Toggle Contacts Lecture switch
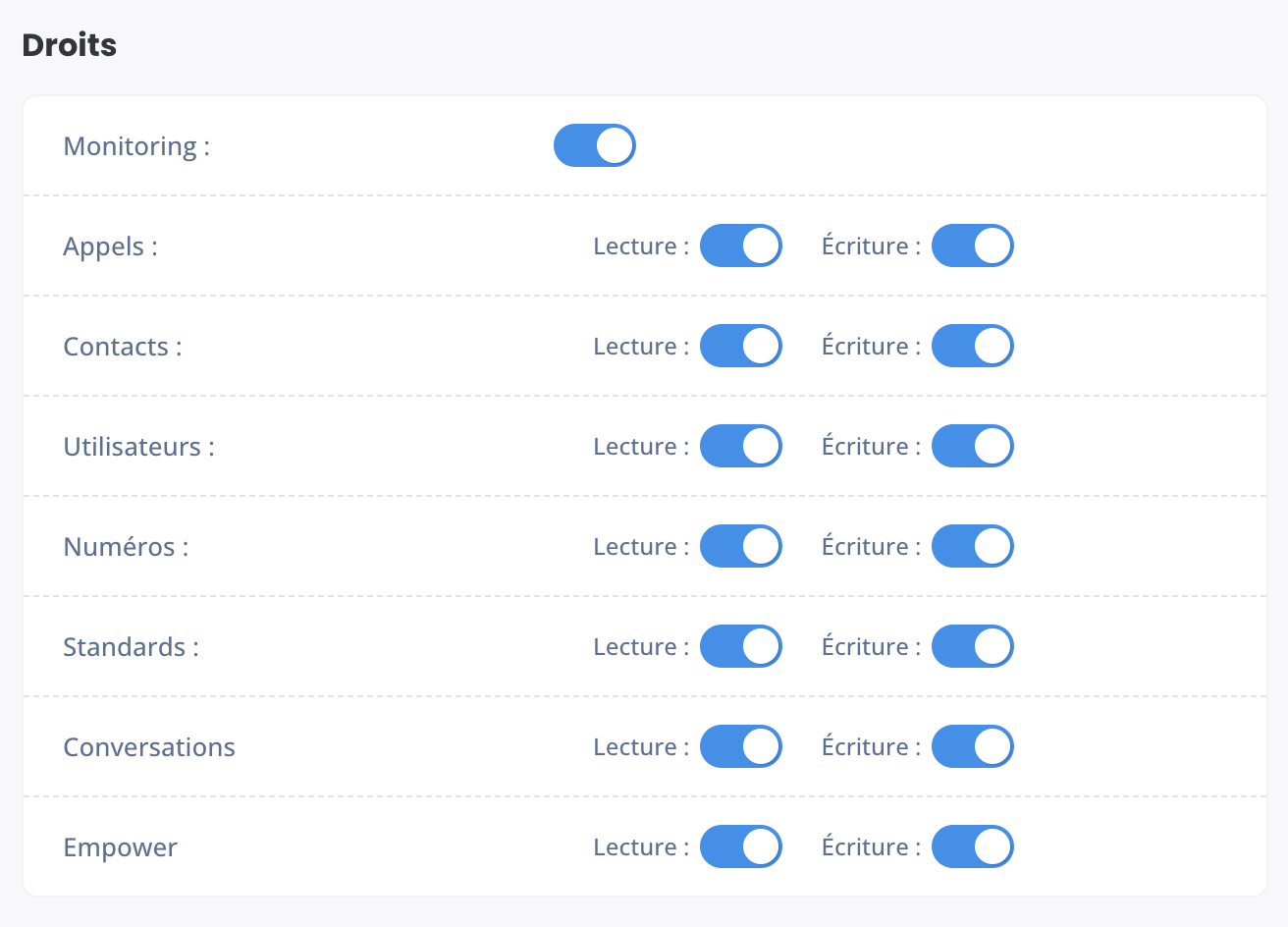 pyautogui.click(x=741, y=346)
